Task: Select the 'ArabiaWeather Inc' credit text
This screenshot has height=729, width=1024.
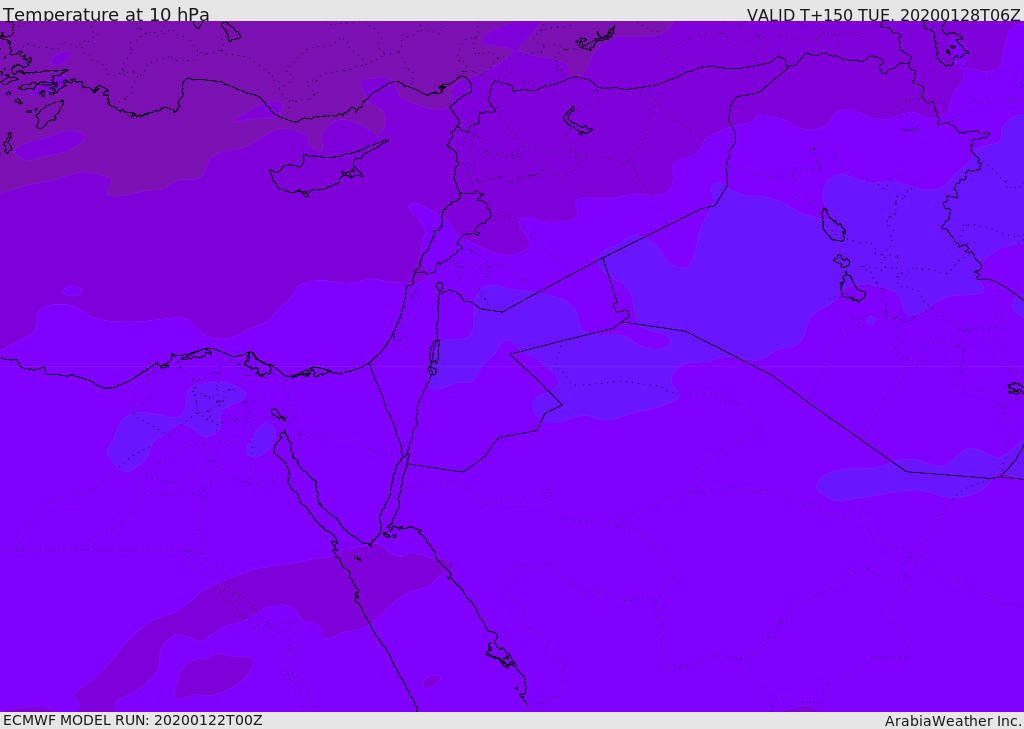Action: pyautogui.click(x=952, y=721)
